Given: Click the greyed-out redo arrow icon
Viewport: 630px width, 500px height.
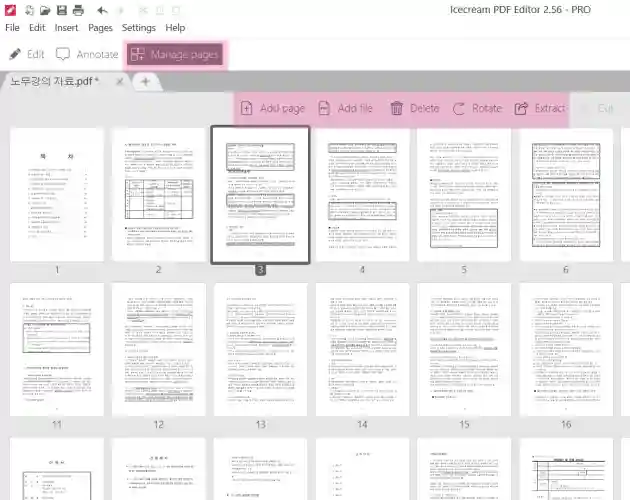Looking at the screenshot, I should pos(121,10).
